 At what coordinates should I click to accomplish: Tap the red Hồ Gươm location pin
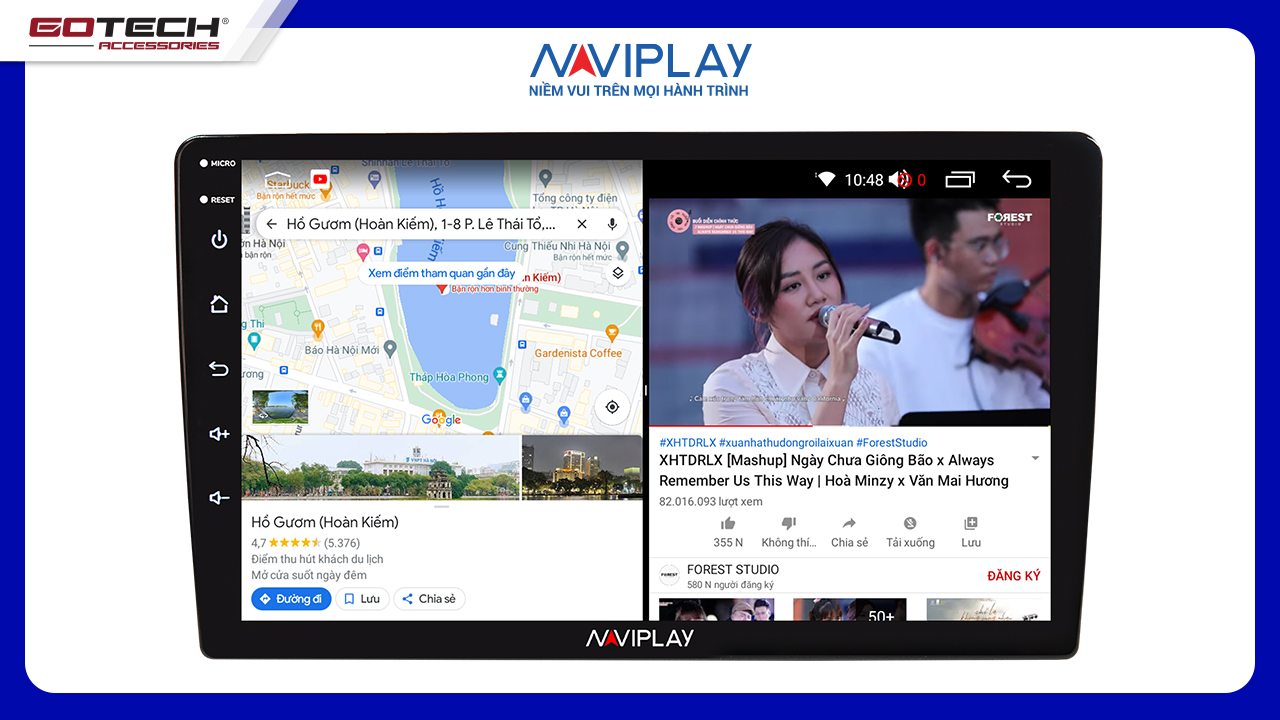coord(442,288)
